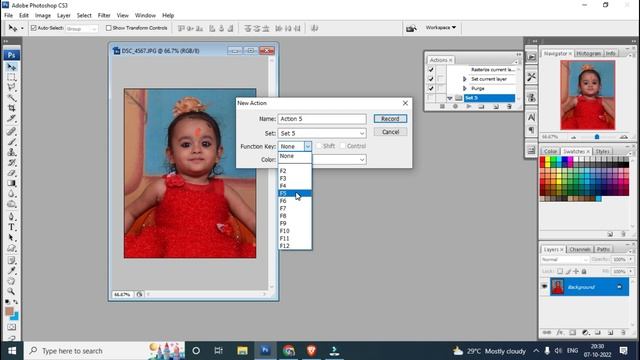Choose F12 from the function key list

[x=295, y=246]
